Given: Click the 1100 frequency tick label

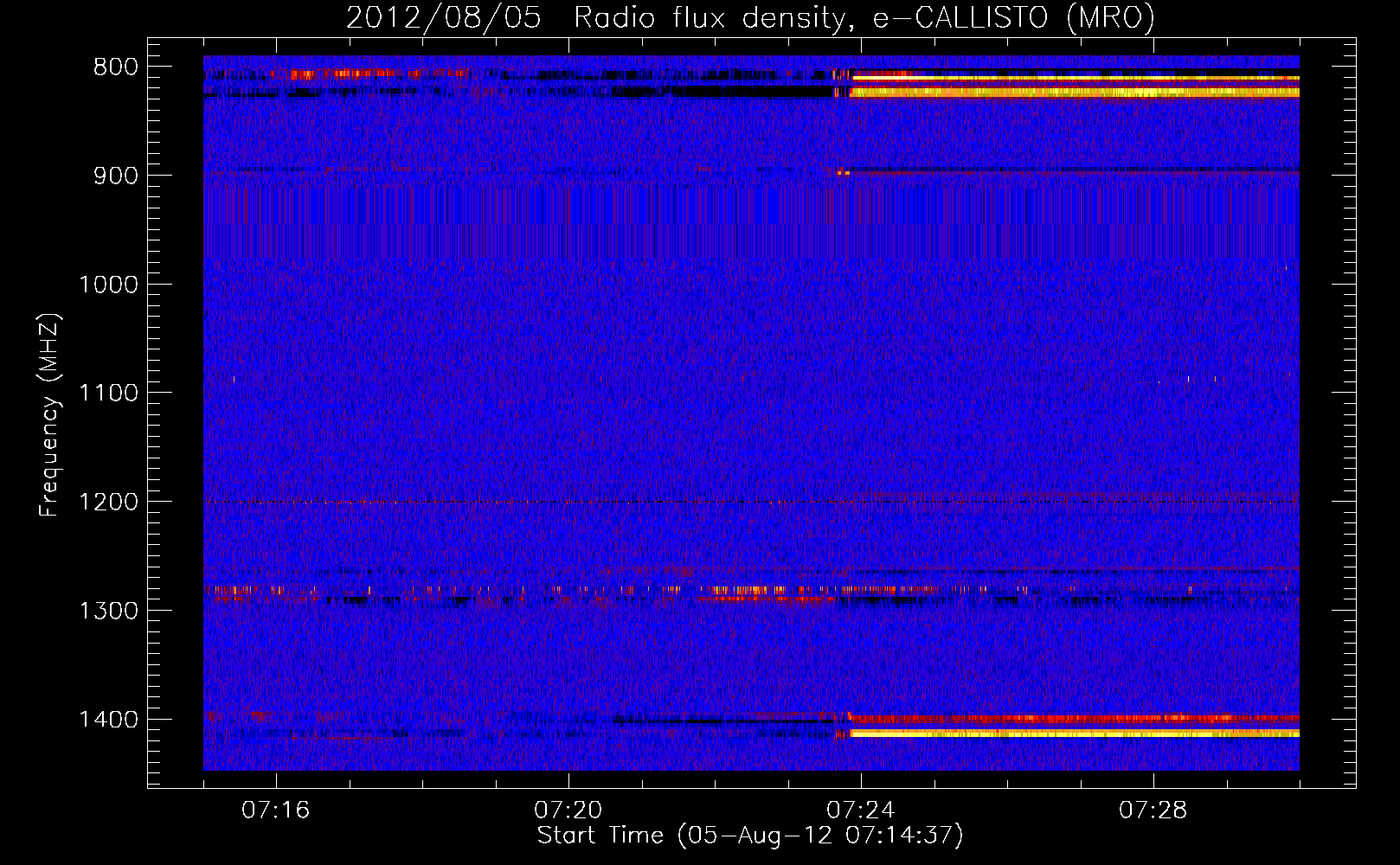Looking at the screenshot, I should click(109, 394).
